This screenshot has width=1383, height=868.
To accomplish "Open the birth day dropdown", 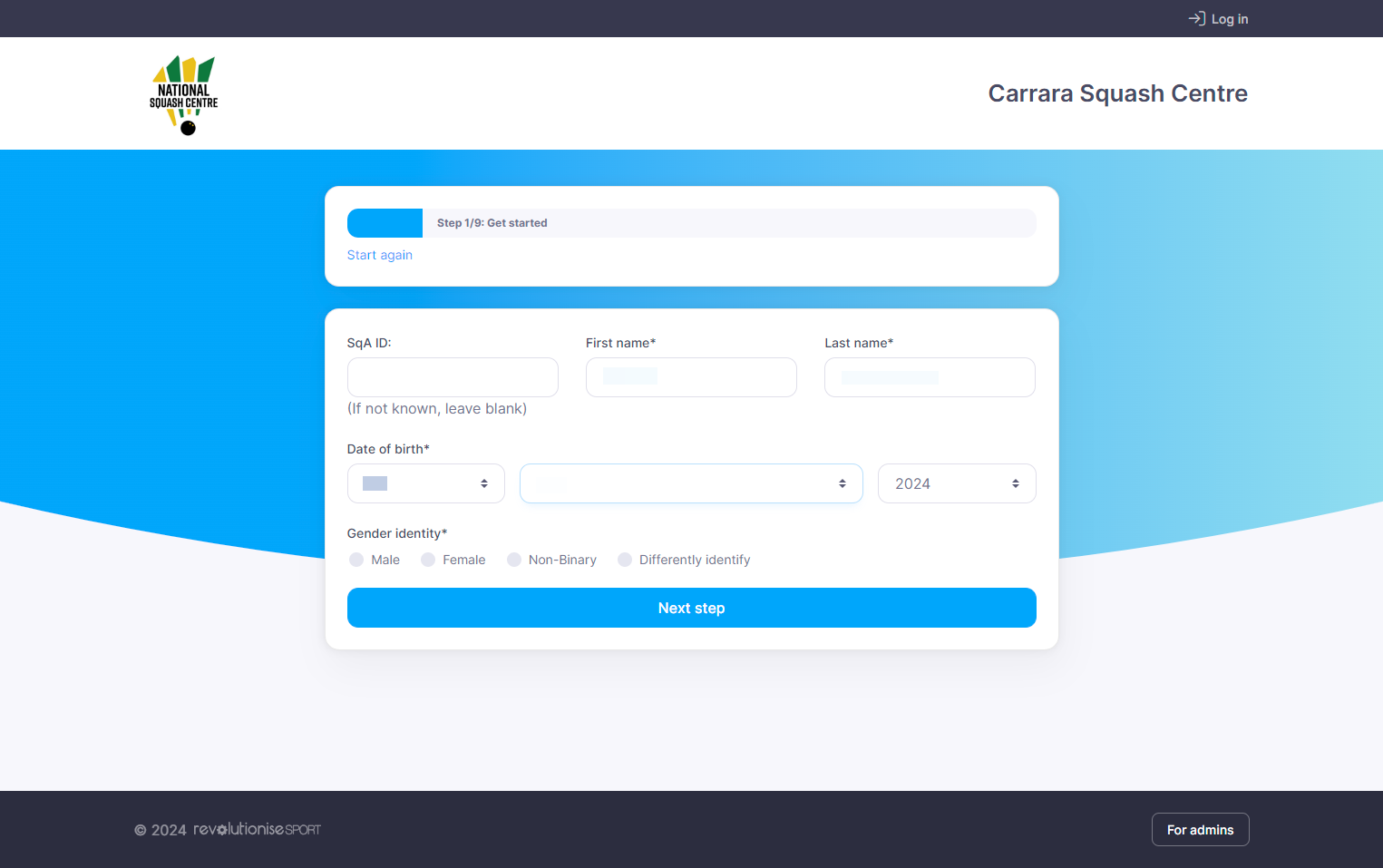I will click(426, 483).
